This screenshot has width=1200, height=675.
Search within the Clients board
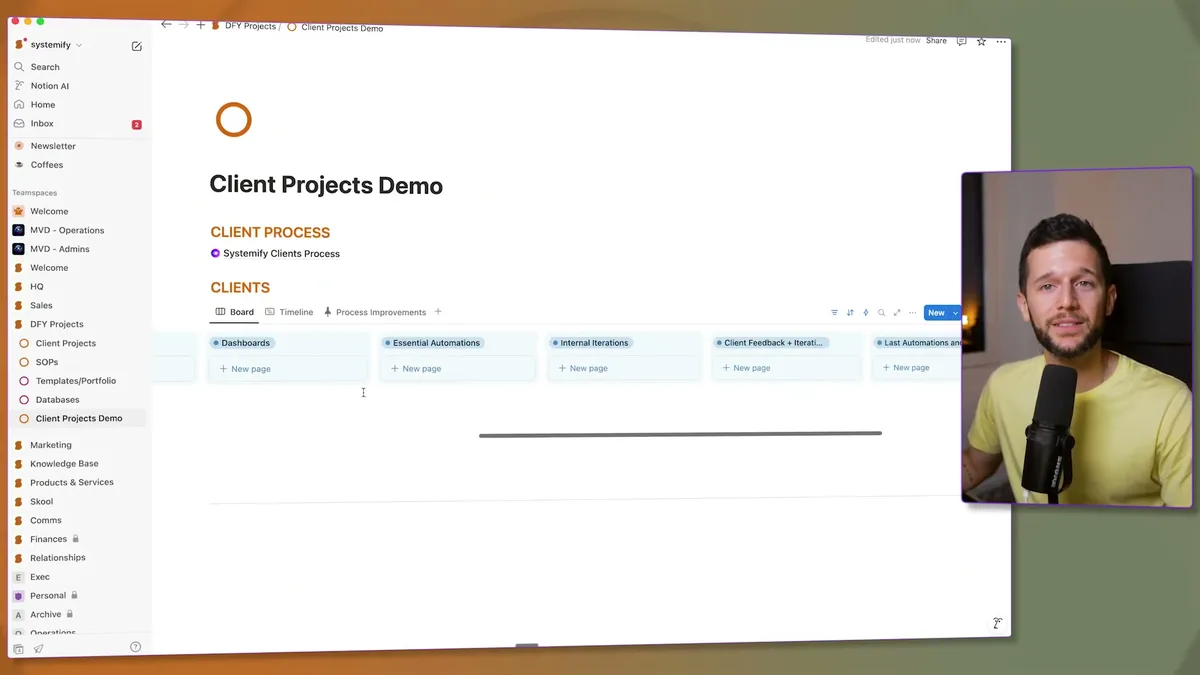coord(881,312)
